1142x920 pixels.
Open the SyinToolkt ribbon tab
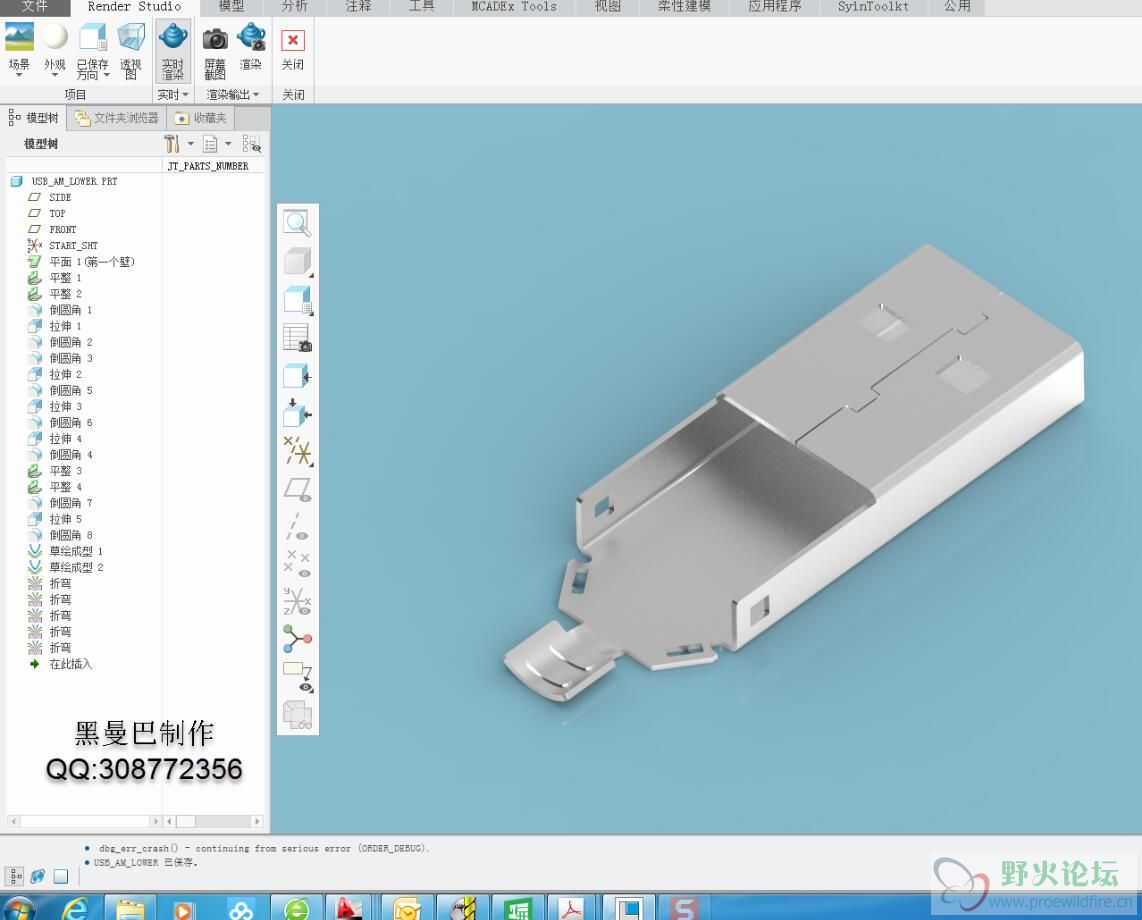[x=873, y=7]
